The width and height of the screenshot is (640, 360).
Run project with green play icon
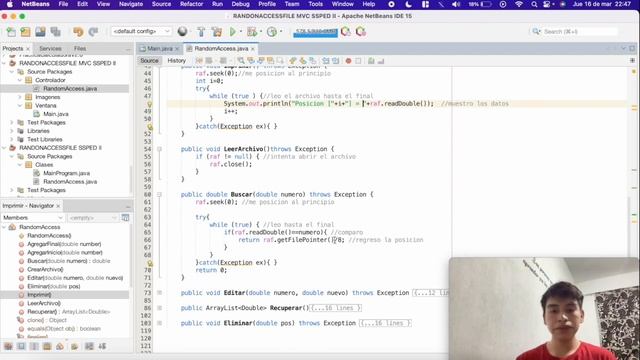point(233,31)
